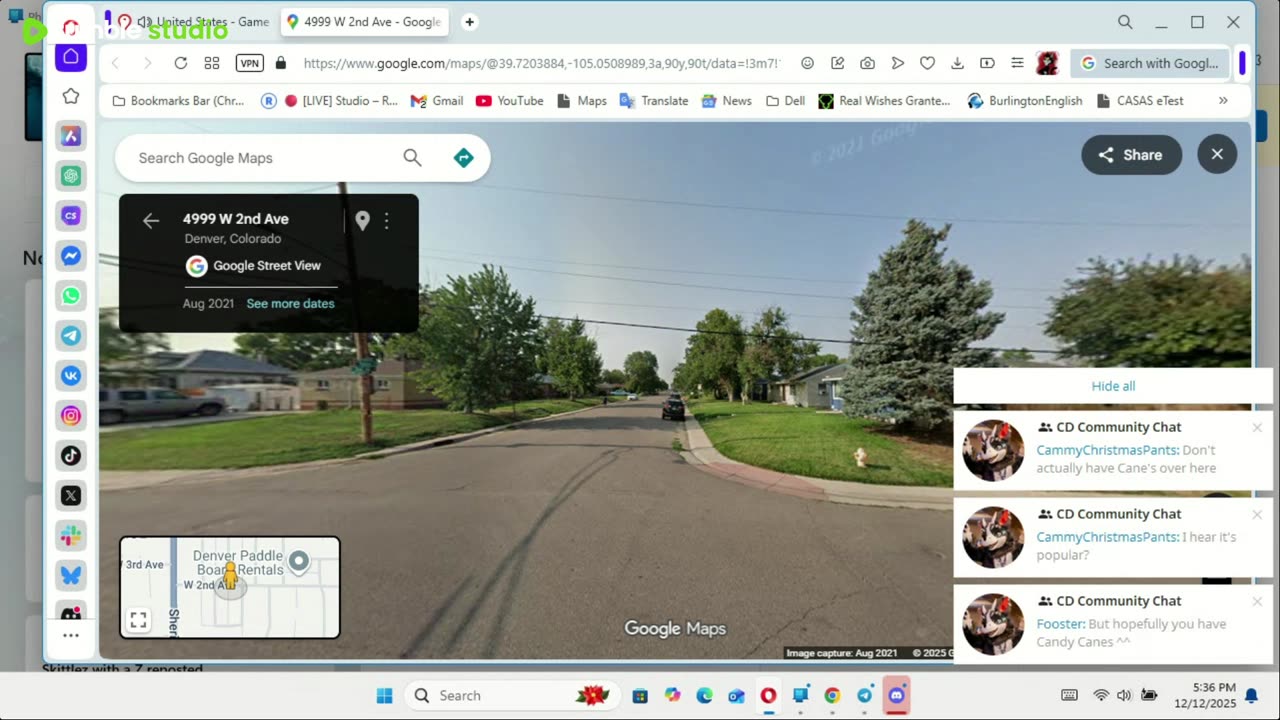
Task: Open the Gmail bookmark
Action: 437,101
